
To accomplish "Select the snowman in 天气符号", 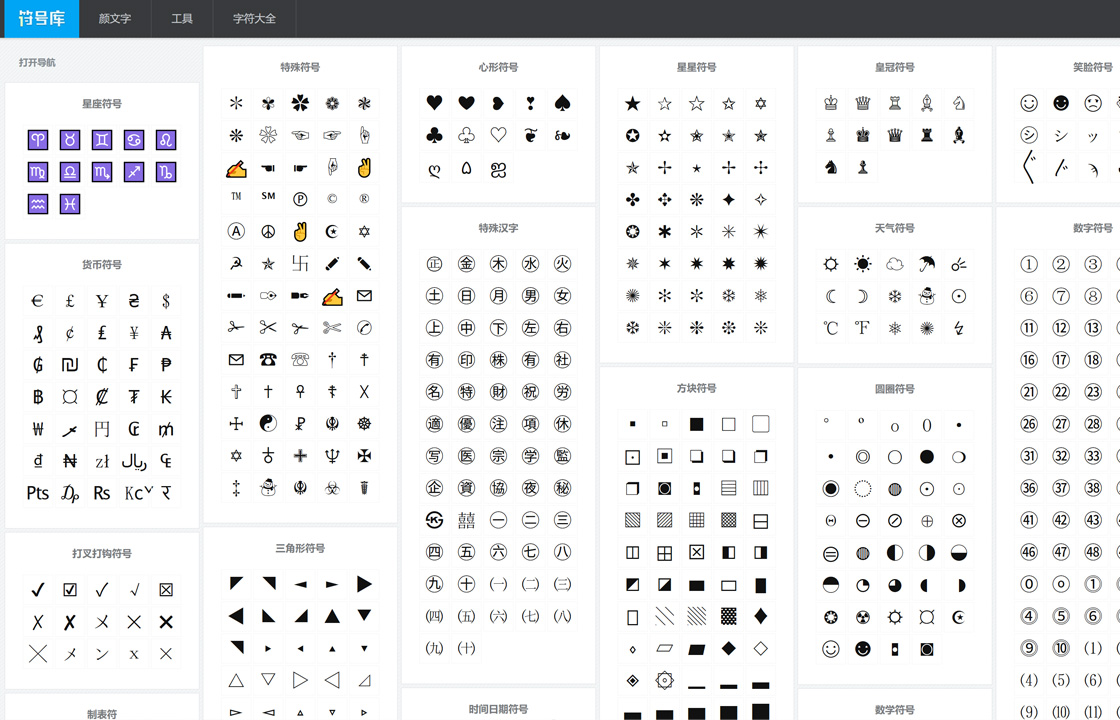I will (x=927, y=296).
